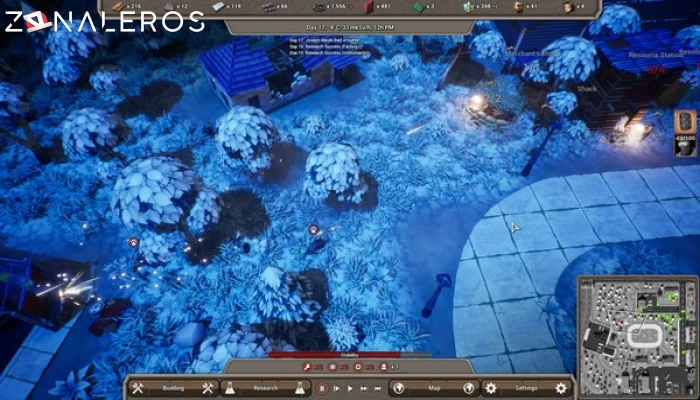Open the Map view
The width and height of the screenshot is (700, 400).
[x=434, y=388]
